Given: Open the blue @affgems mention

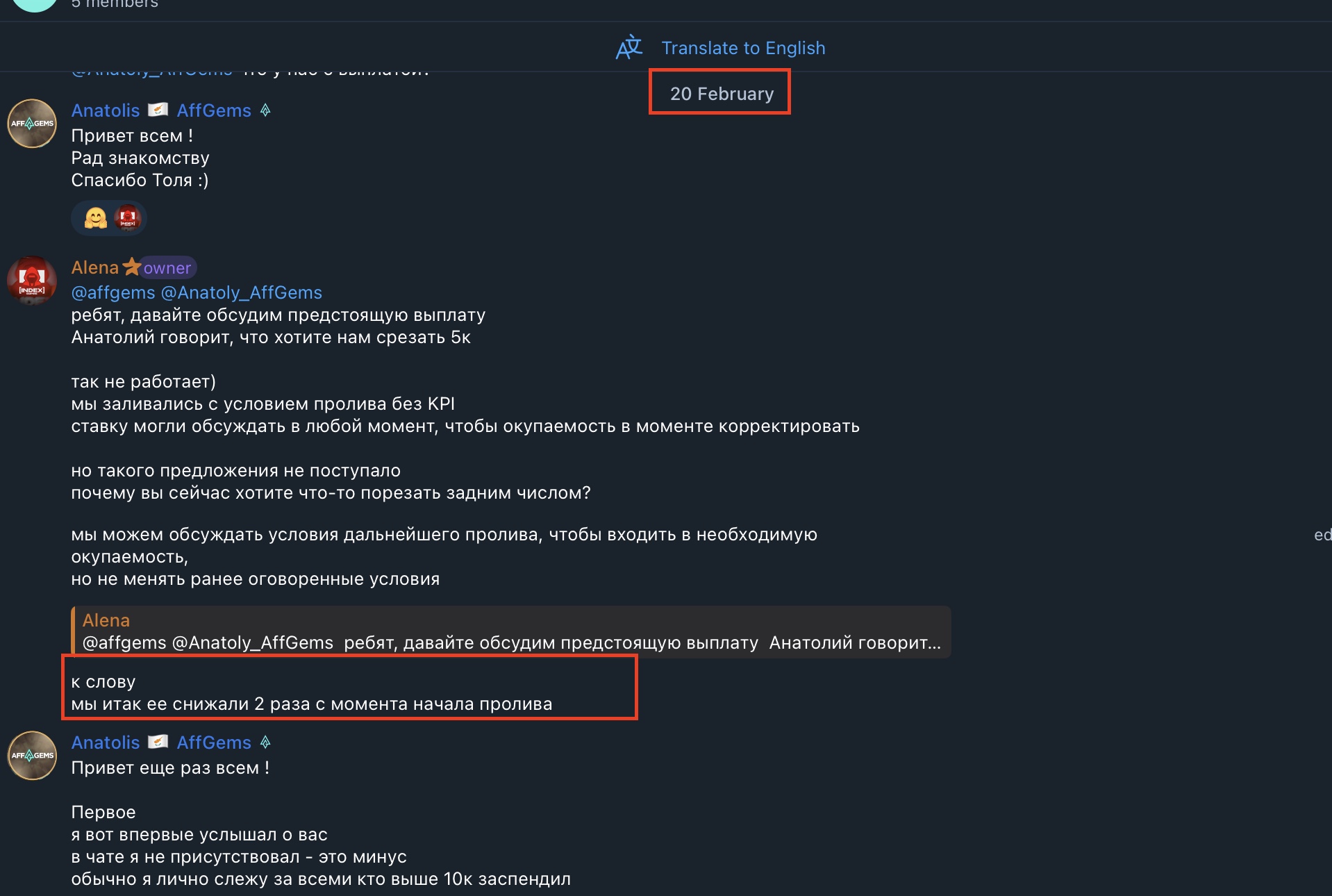Looking at the screenshot, I should pos(113,292).
